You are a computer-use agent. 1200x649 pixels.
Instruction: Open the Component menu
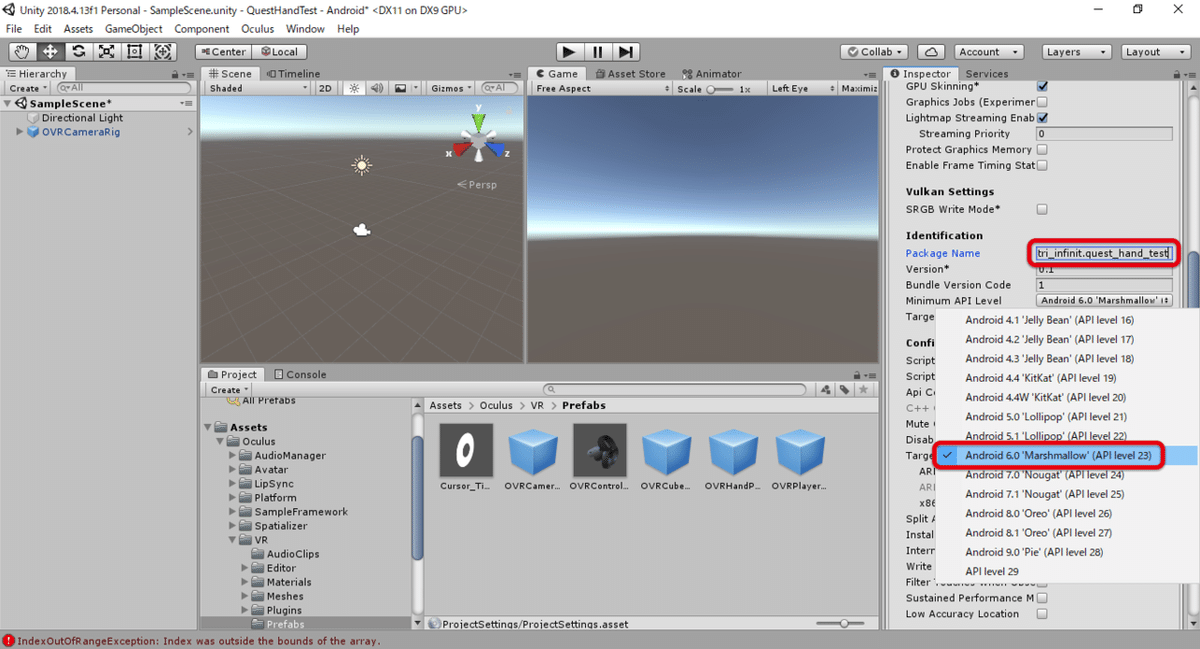(202, 29)
